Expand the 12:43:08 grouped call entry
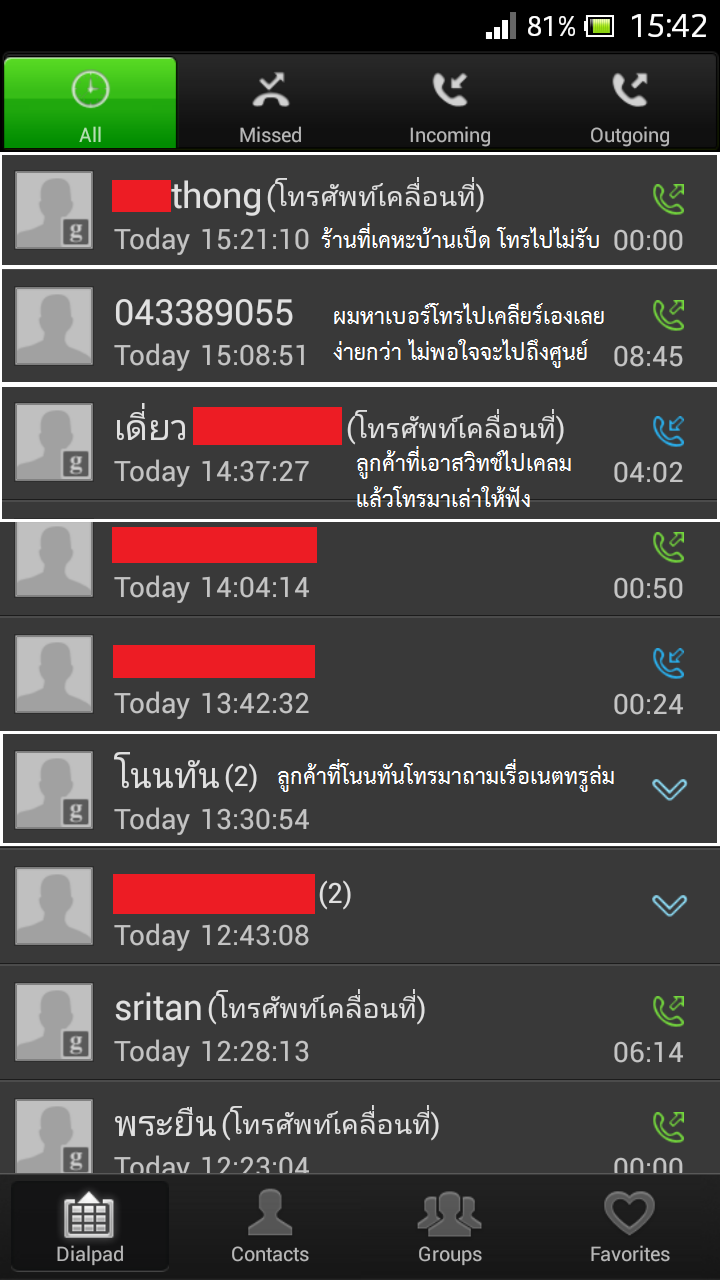 coord(669,905)
